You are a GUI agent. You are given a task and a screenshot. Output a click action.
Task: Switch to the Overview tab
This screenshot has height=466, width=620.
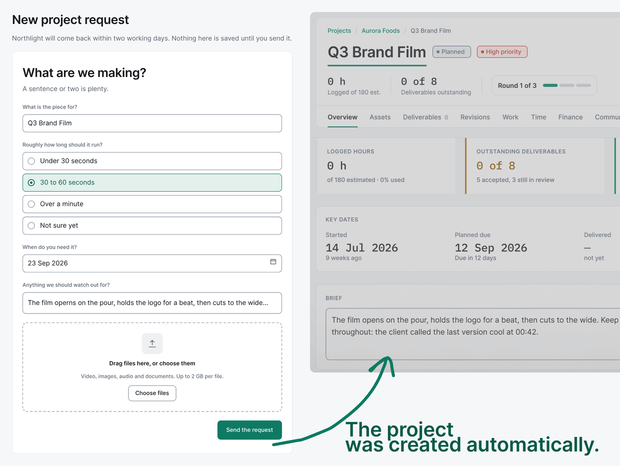point(342,117)
